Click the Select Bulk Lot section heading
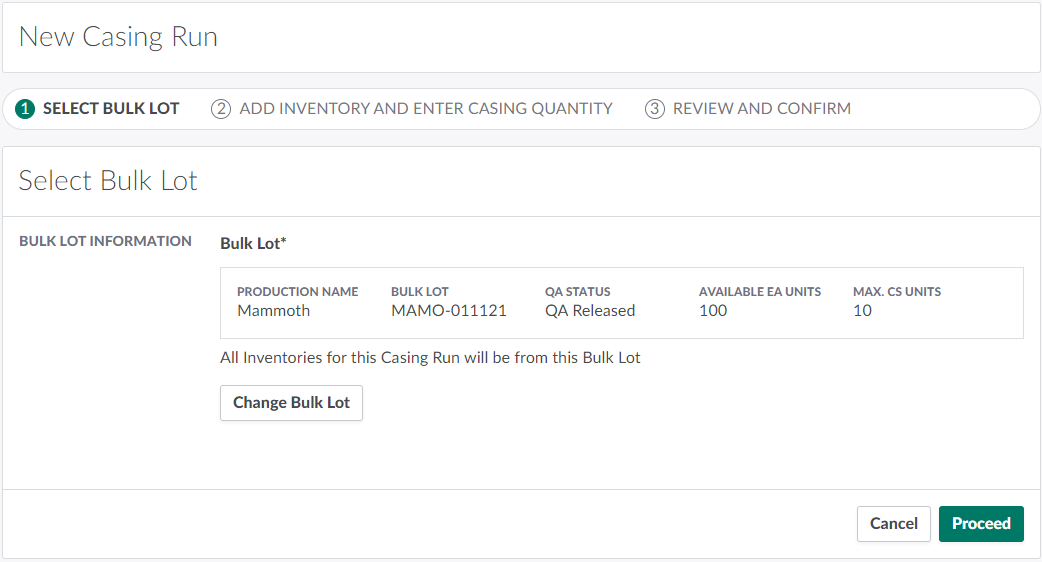Viewport: 1042px width, 562px height. pos(108,181)
